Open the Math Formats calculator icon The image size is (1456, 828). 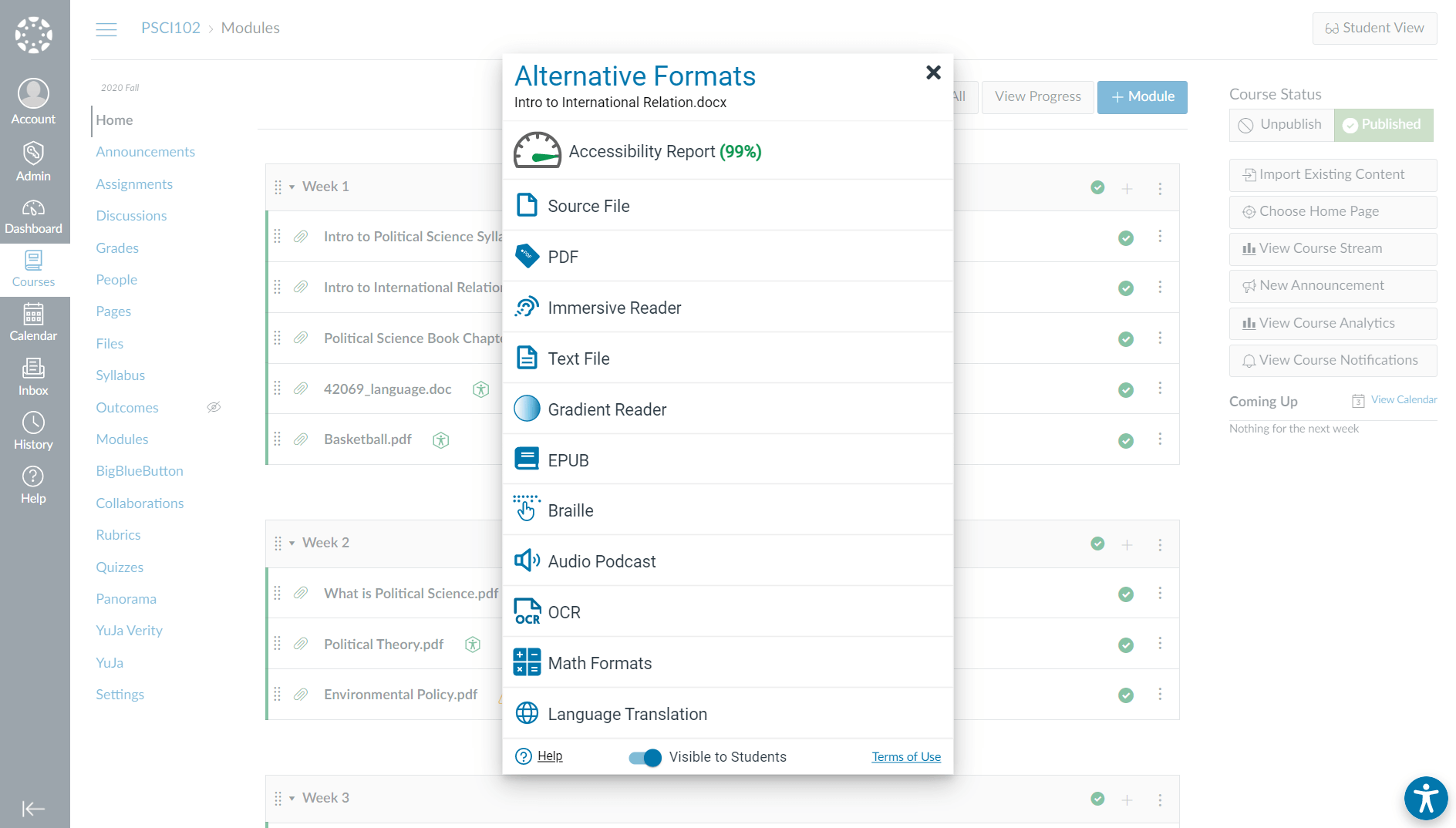point(527,662)
